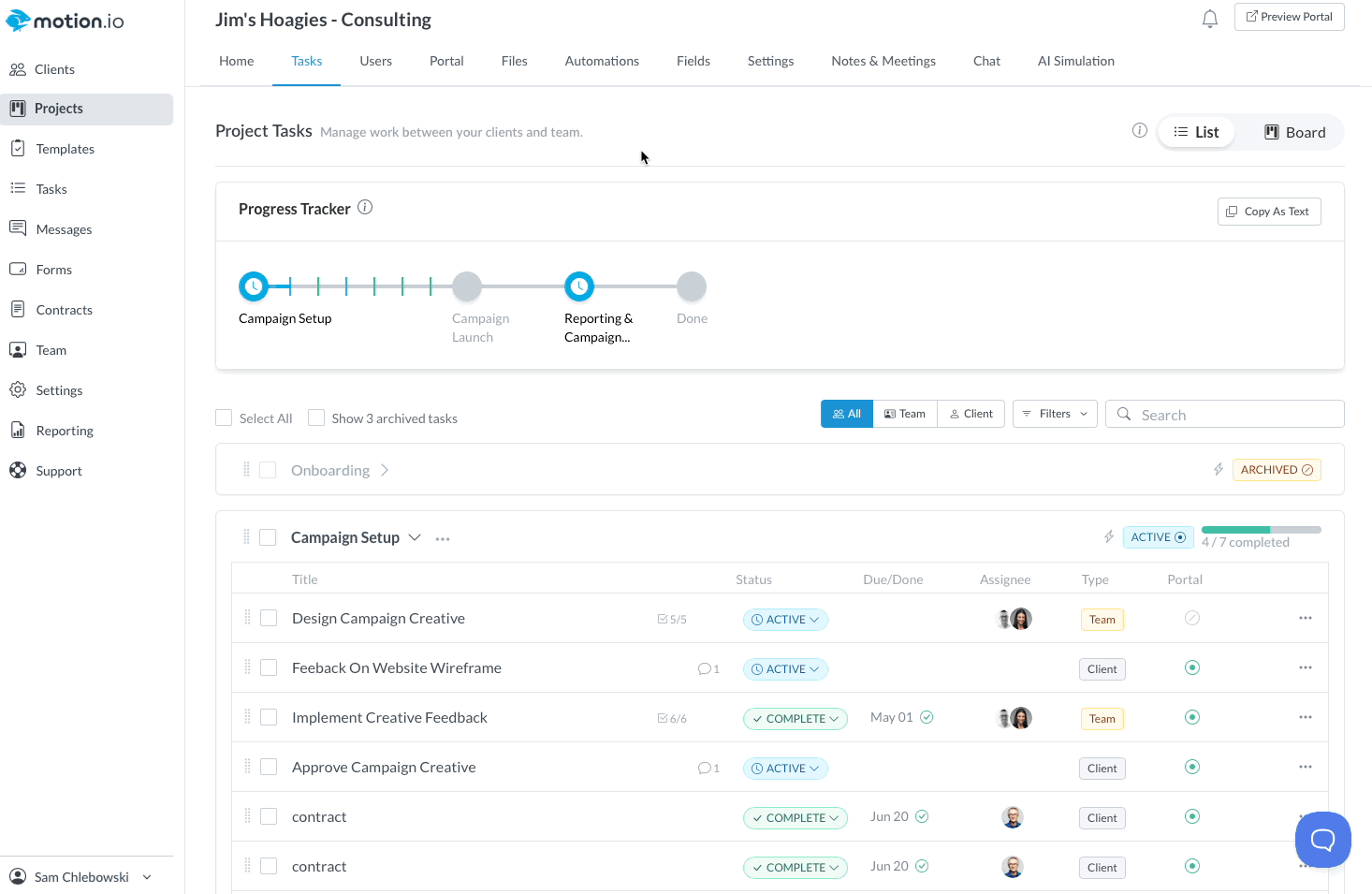Open Contracts in the sidebar

coord(64,310)
